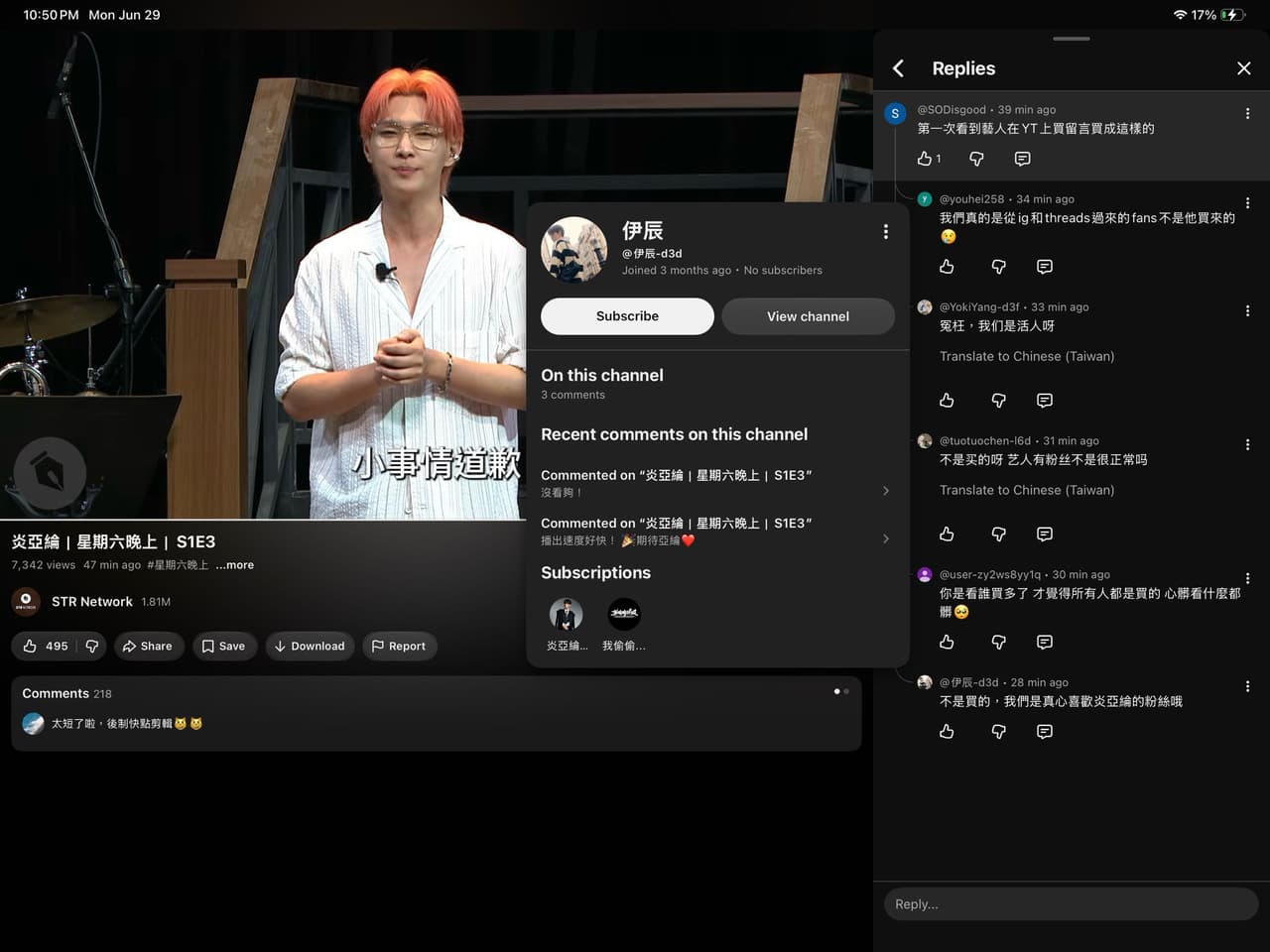
Task: Open channel card three-dot menu
Action: 885,232
